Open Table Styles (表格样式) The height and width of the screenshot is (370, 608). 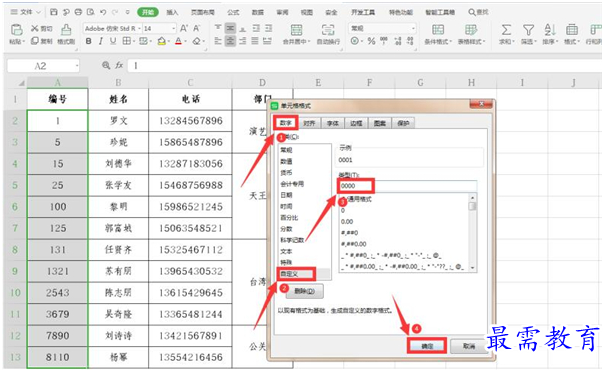[471, 34]
